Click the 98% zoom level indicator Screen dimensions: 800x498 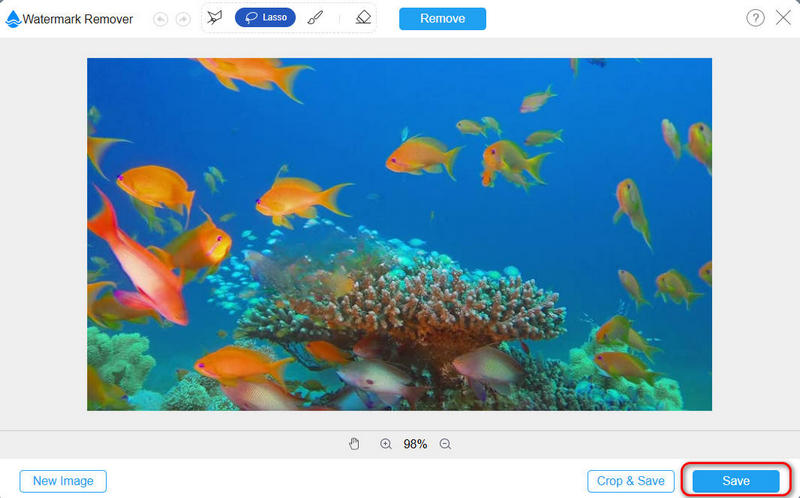pyautogui.click(x=415, y=444)
